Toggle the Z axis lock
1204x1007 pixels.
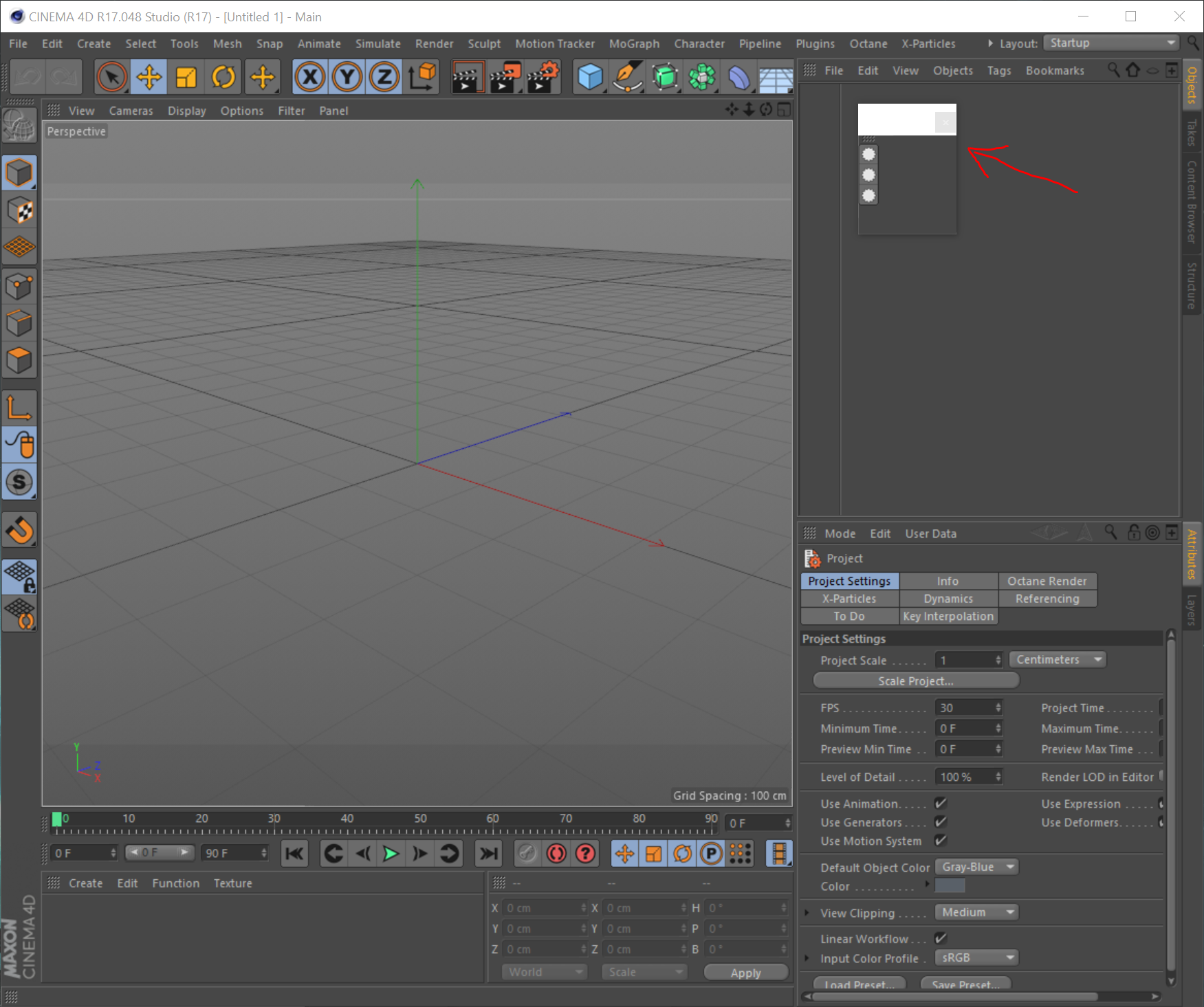(x=384, y=76)
